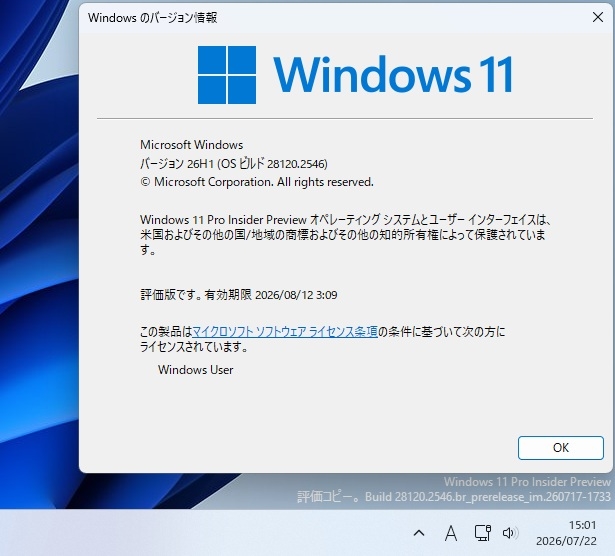Open the network status tray icon

(x=482, y=533)
